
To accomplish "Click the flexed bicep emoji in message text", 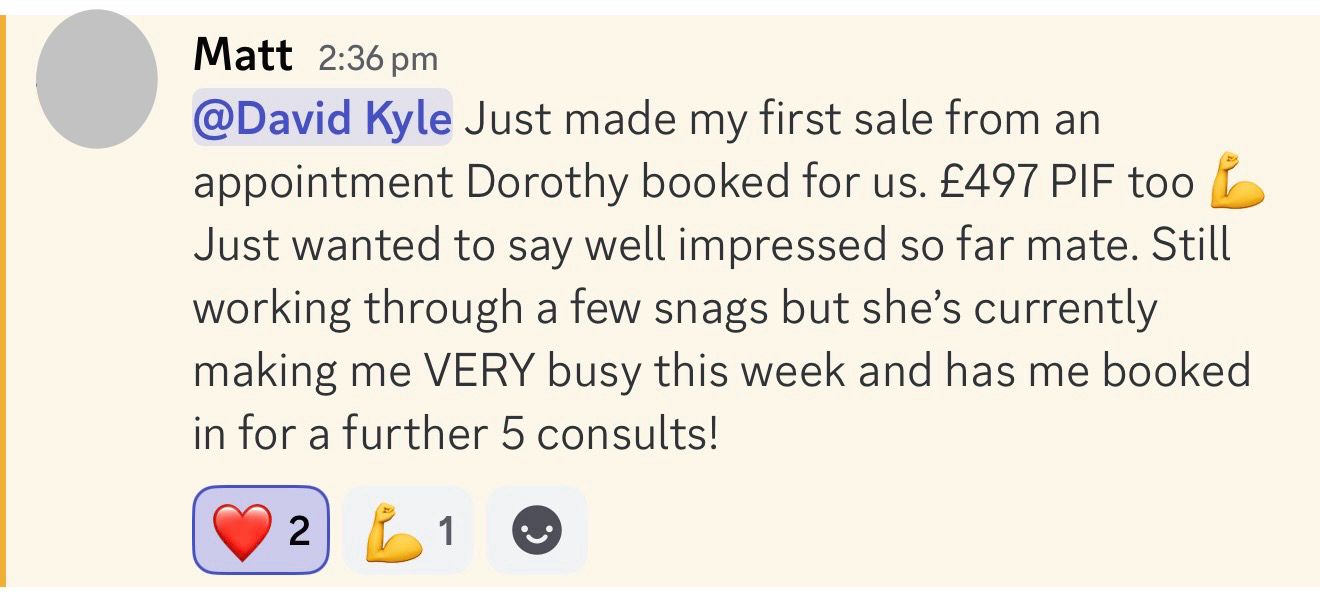I will [1236, 185].
